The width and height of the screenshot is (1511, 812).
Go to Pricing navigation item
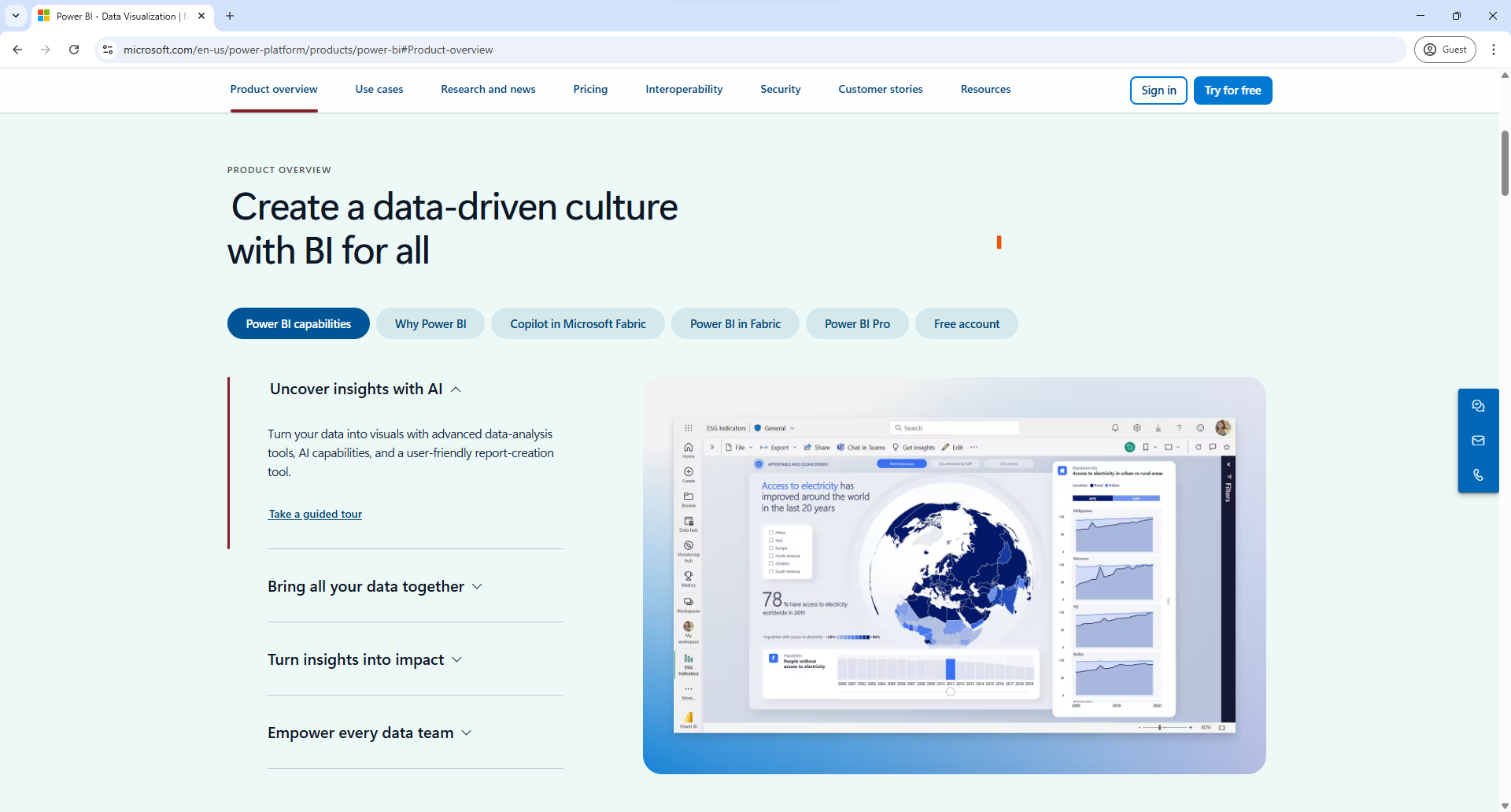tap(590, 90)
